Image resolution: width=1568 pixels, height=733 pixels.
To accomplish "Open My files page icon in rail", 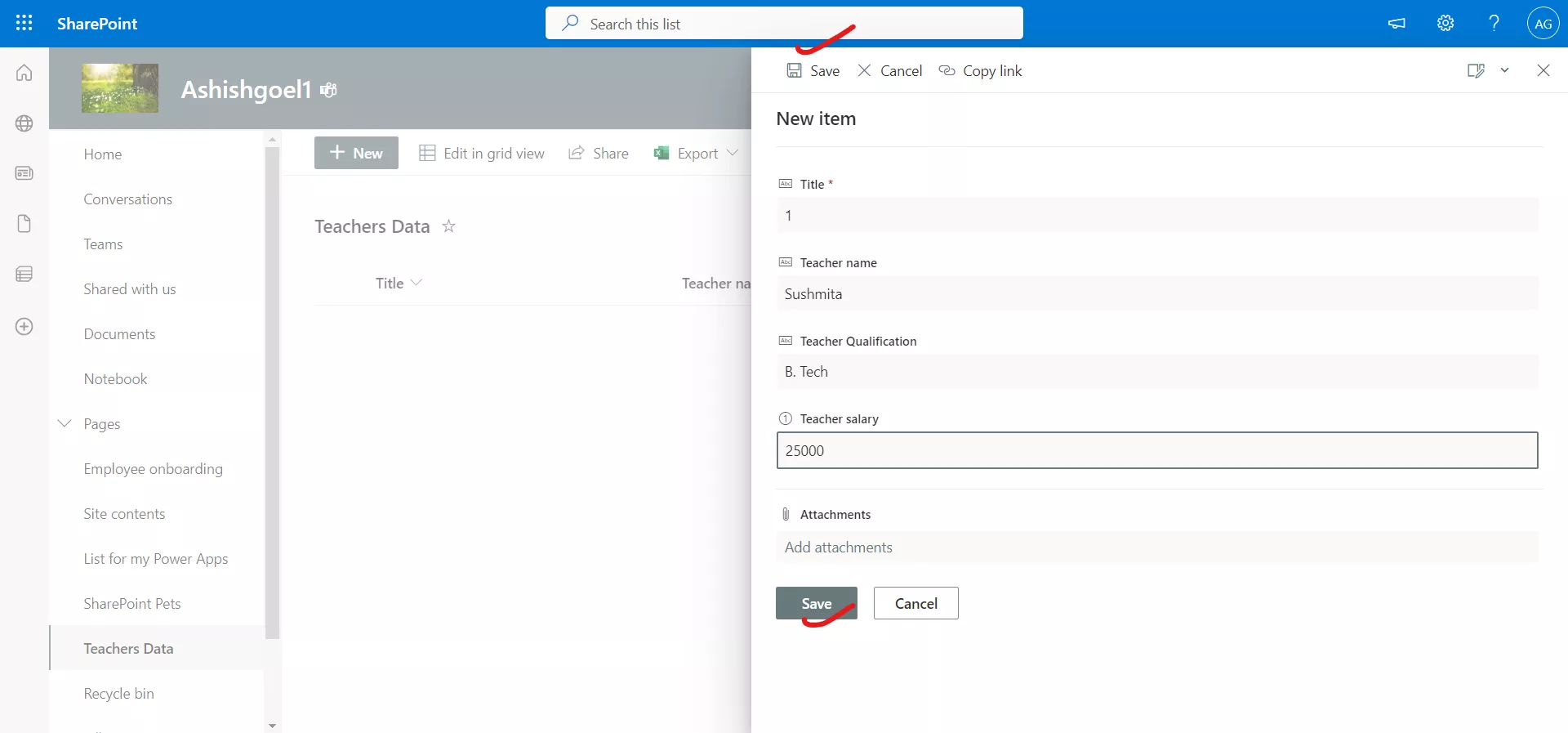I will tap(24, 224).
